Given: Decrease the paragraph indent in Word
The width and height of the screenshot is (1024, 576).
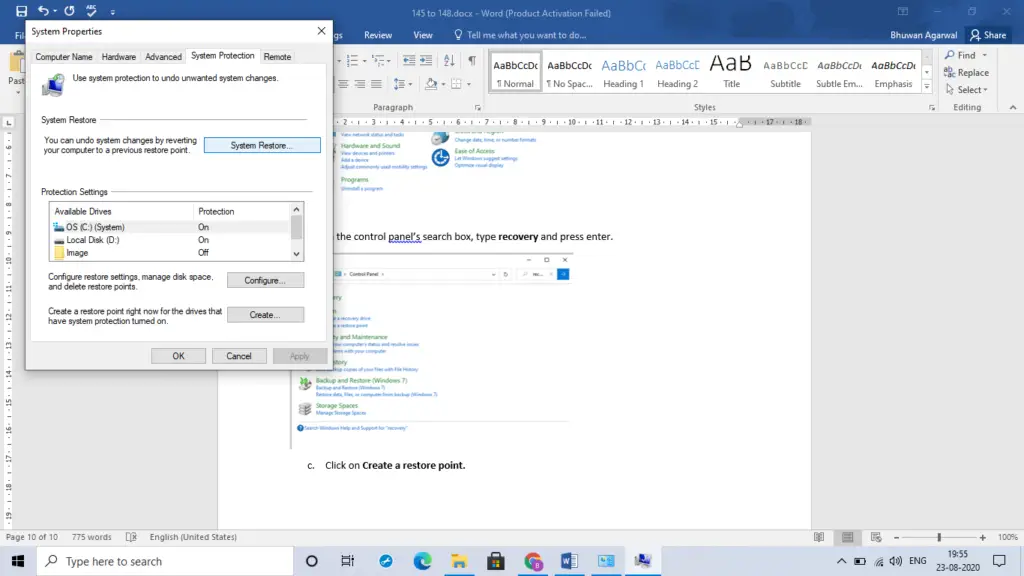Looking at the screenshot, I should tap(409, 61).
